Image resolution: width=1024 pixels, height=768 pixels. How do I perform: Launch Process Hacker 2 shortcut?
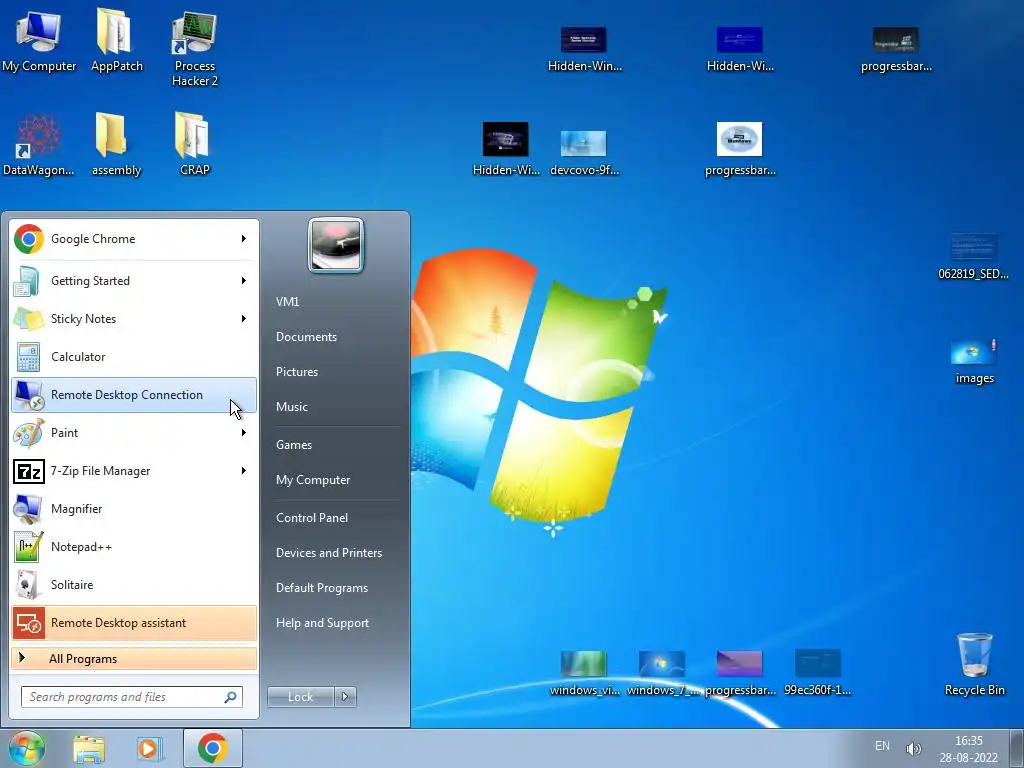click(x=195, y=48)
